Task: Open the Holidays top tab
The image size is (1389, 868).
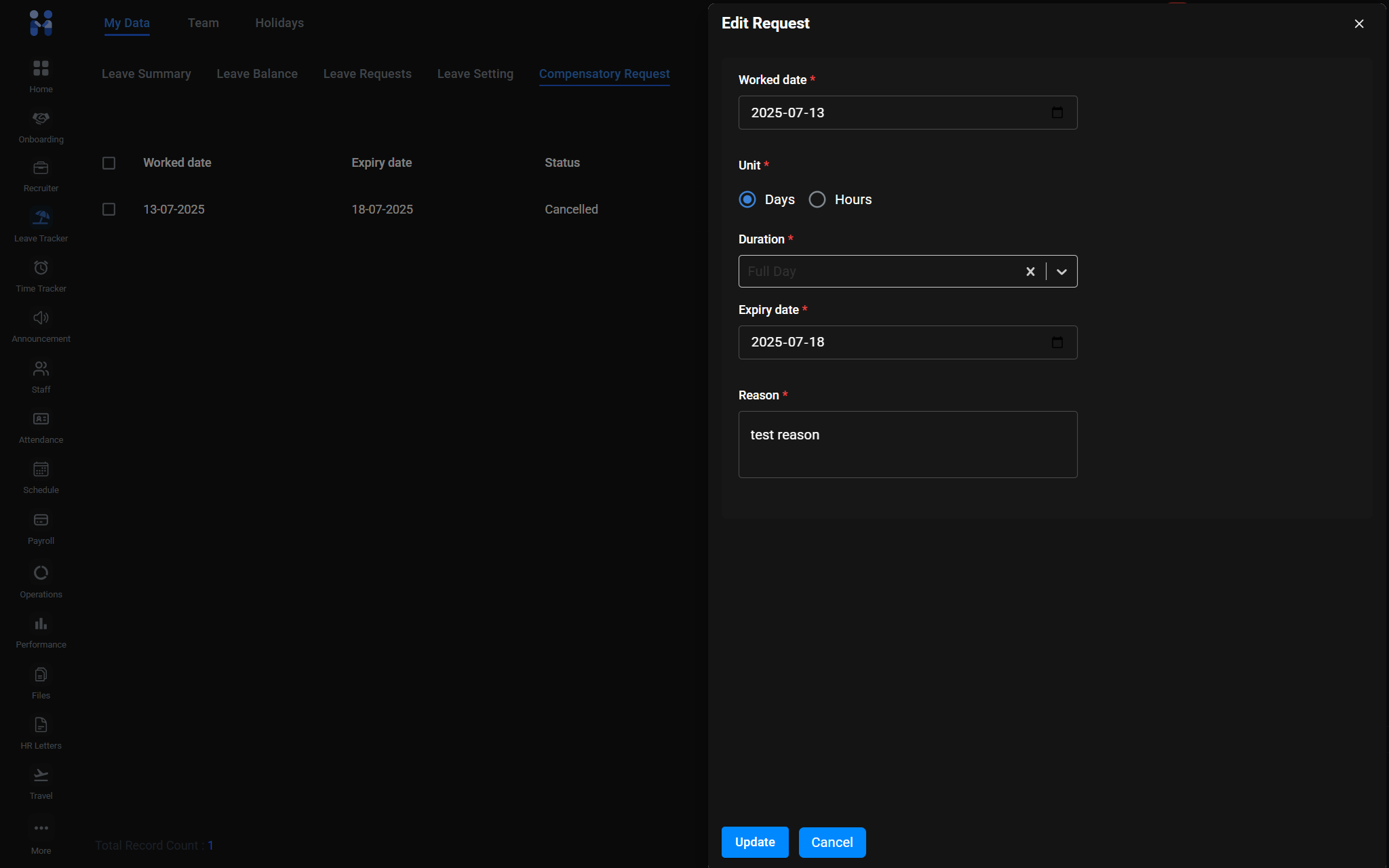Action: tap(279, 23)
